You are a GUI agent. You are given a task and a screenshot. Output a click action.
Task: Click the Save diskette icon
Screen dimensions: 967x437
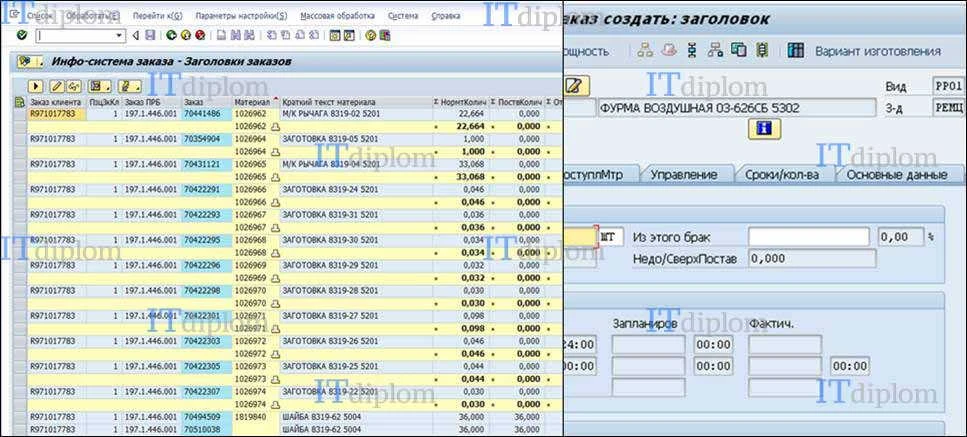point(150,36)
